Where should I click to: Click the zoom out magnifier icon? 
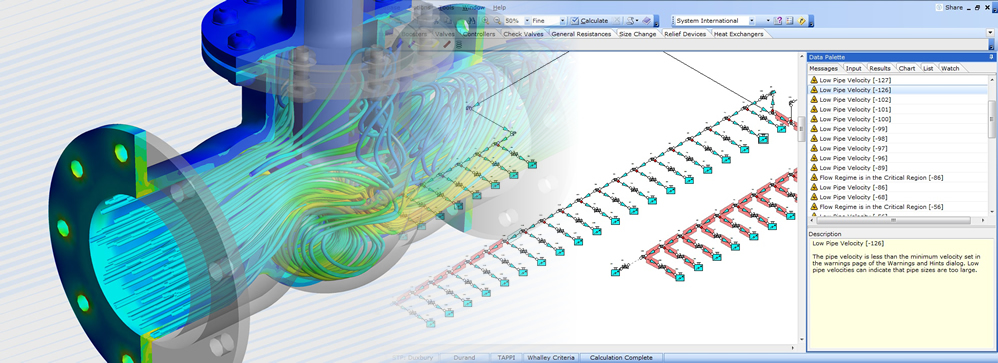click(497, 20)
